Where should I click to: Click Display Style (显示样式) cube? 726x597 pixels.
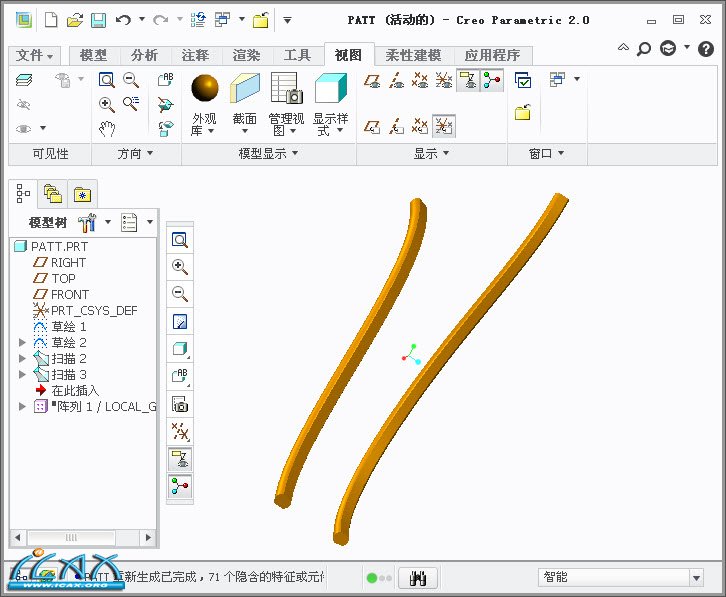pos(331,88)
